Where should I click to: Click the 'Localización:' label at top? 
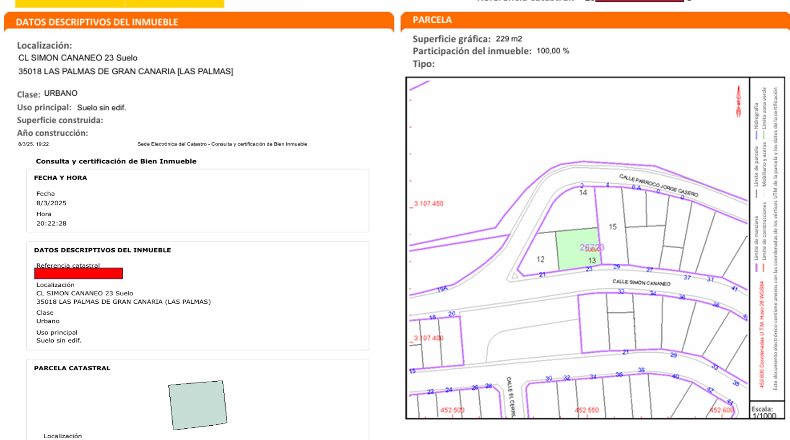[x=44, y=45]
